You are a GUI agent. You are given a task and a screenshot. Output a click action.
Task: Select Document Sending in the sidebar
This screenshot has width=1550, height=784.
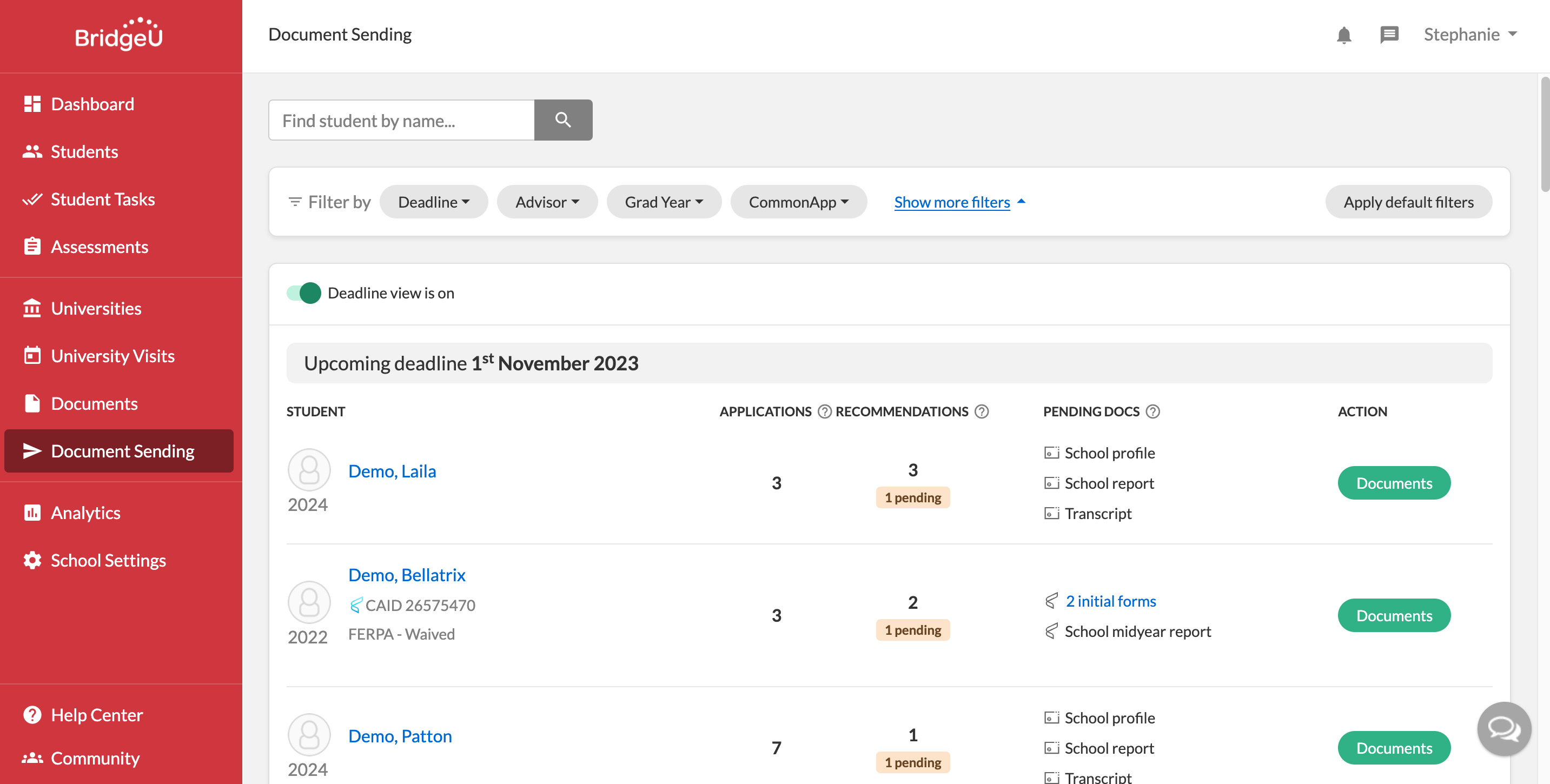pos(119,451)
